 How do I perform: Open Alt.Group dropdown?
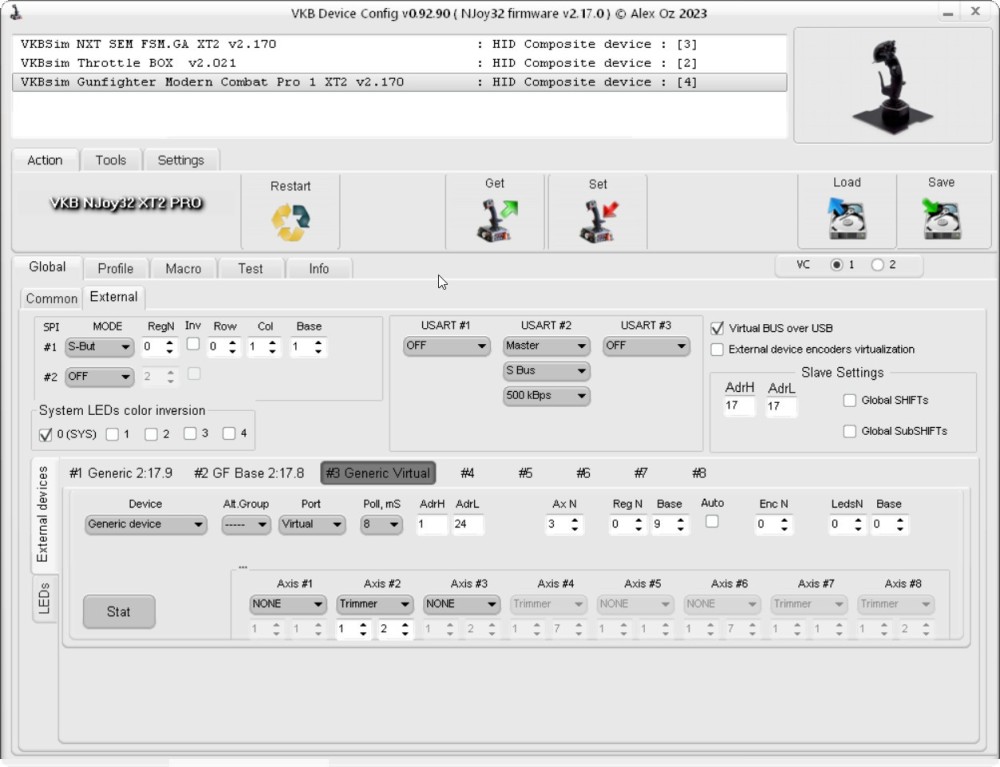click(x=246, y=524)
